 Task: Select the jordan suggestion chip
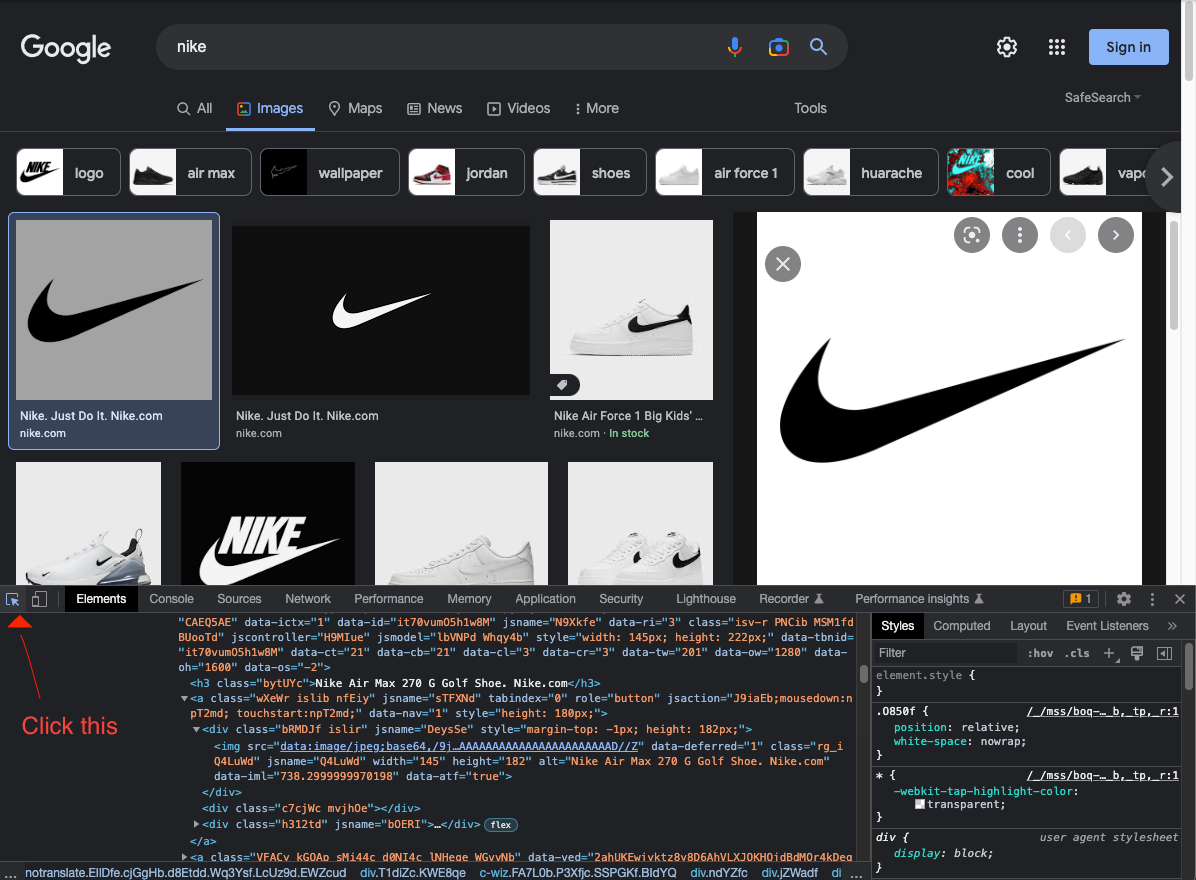pyautogui.click(x=467, y=172)
